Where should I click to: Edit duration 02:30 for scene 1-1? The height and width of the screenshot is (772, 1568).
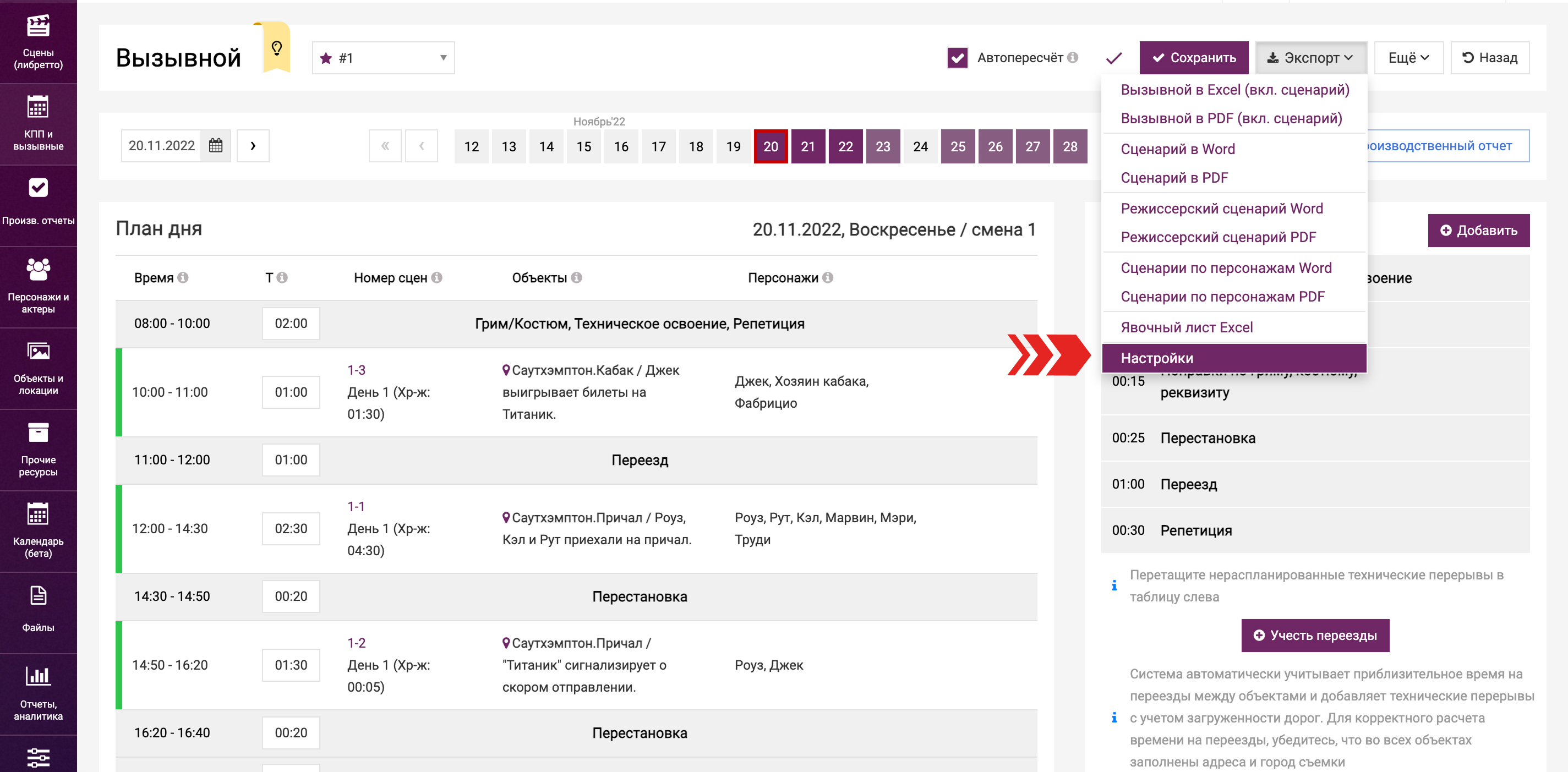[x=291, y=529]
